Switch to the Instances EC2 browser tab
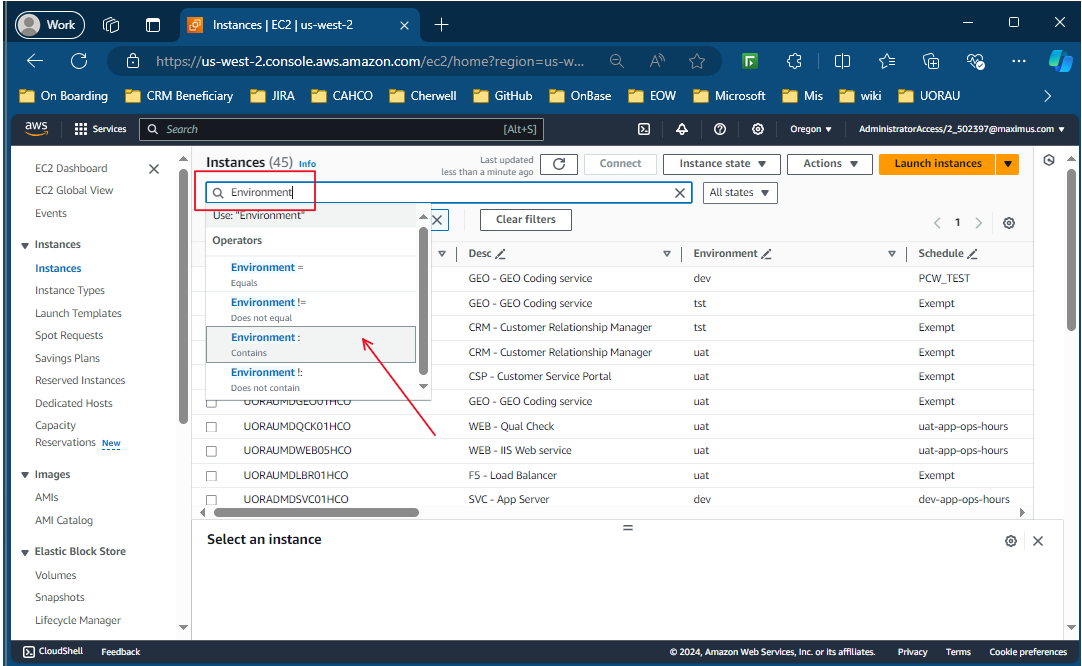The width and height of the screenshot is (1082, 666). 300,25
